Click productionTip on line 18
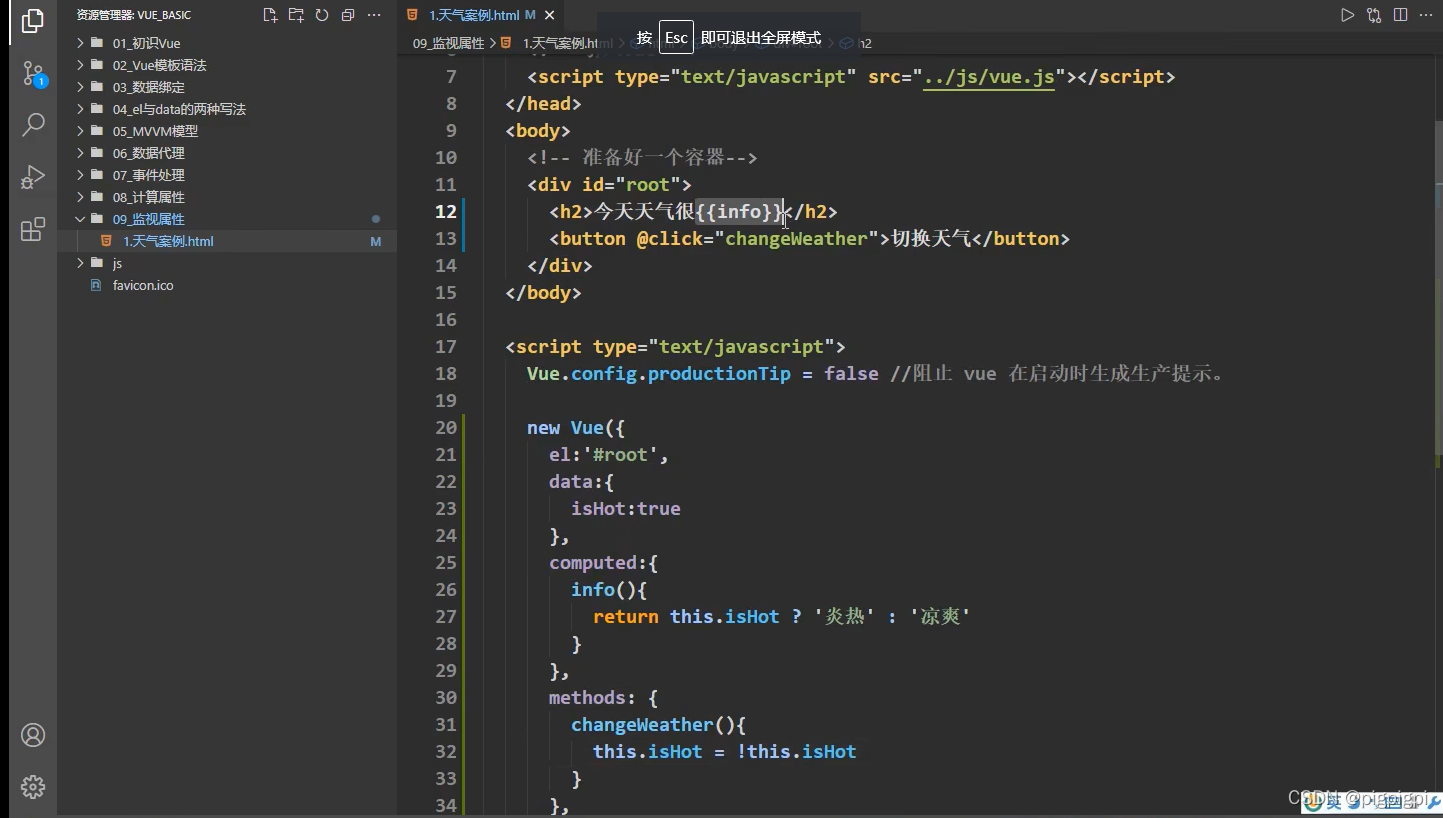1443x818 pixels. [719, 374]
